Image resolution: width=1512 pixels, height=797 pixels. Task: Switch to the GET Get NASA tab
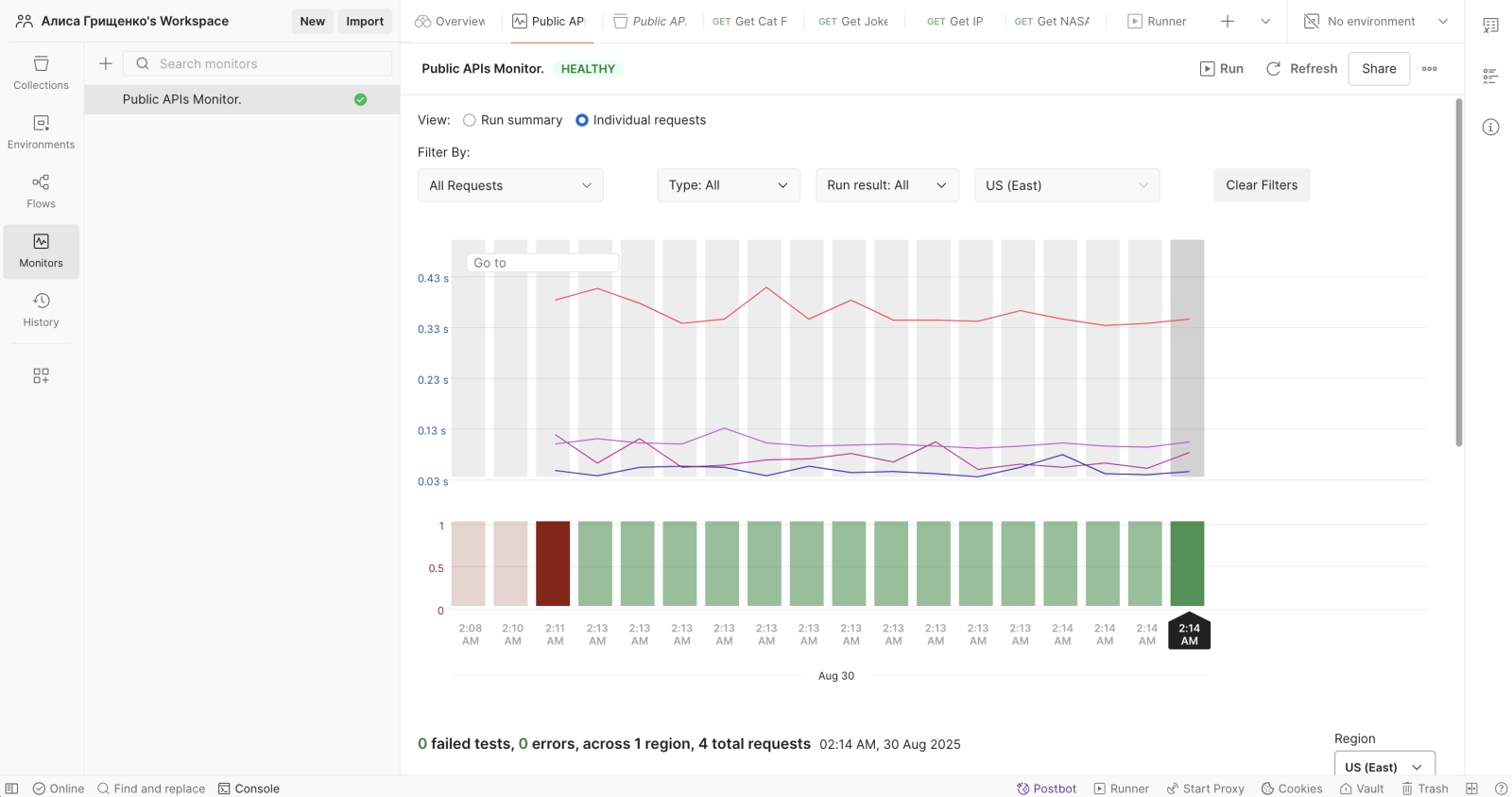[1052, 21]
